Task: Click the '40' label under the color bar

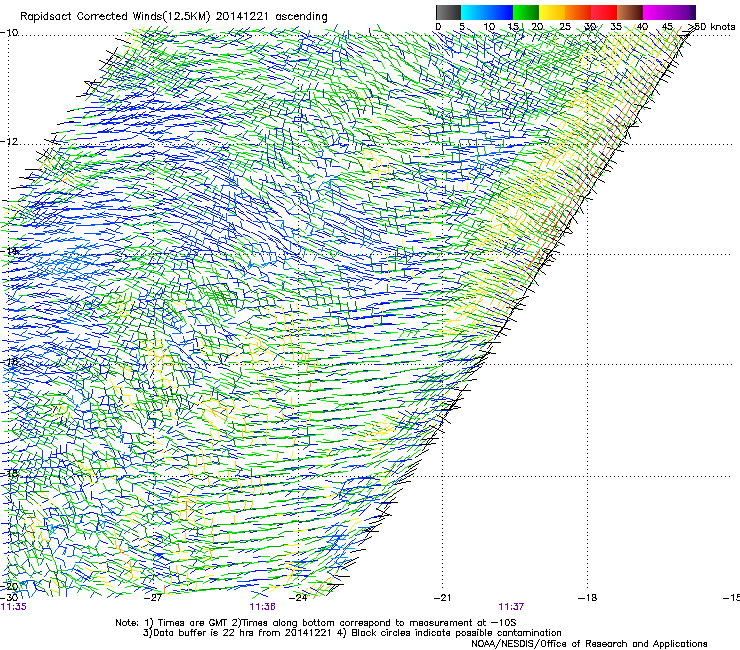Action: point(642,26)
